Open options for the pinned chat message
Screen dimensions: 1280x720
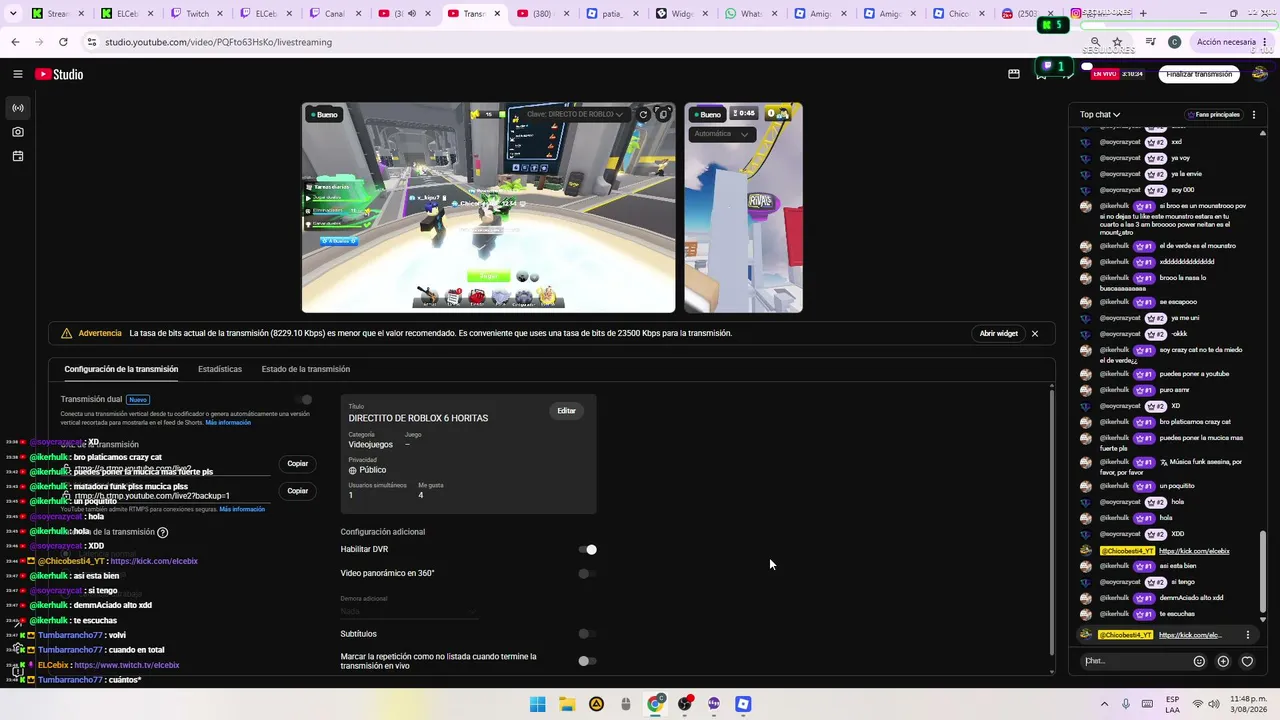click(x=1247, y=635)
